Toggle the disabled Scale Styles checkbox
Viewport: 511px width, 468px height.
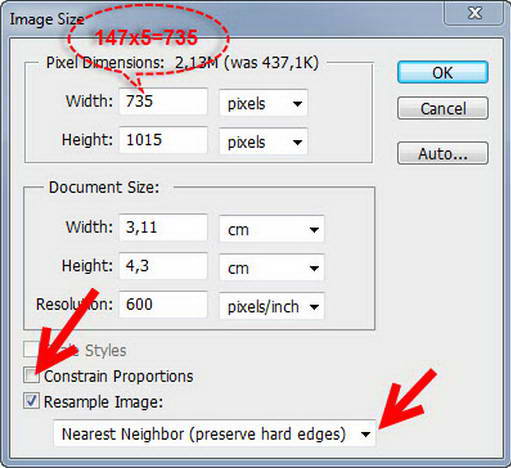coord(31,350)
